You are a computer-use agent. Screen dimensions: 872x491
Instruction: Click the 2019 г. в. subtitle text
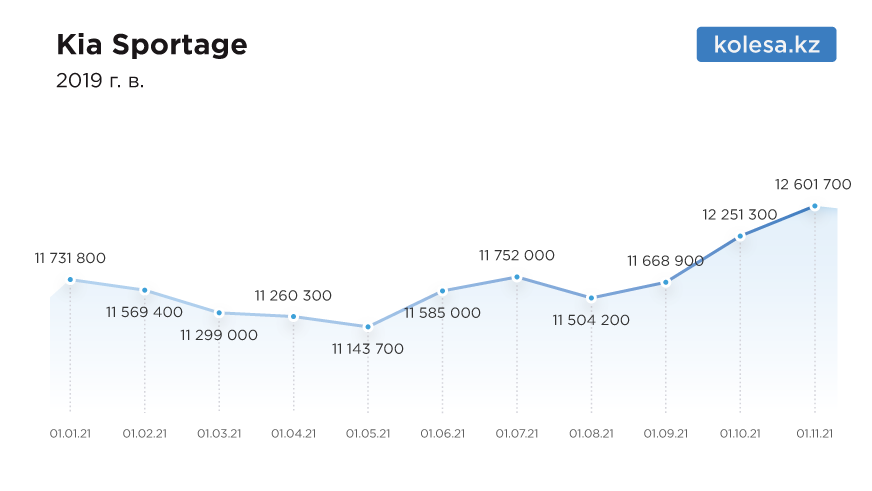(x=100, y=81)
